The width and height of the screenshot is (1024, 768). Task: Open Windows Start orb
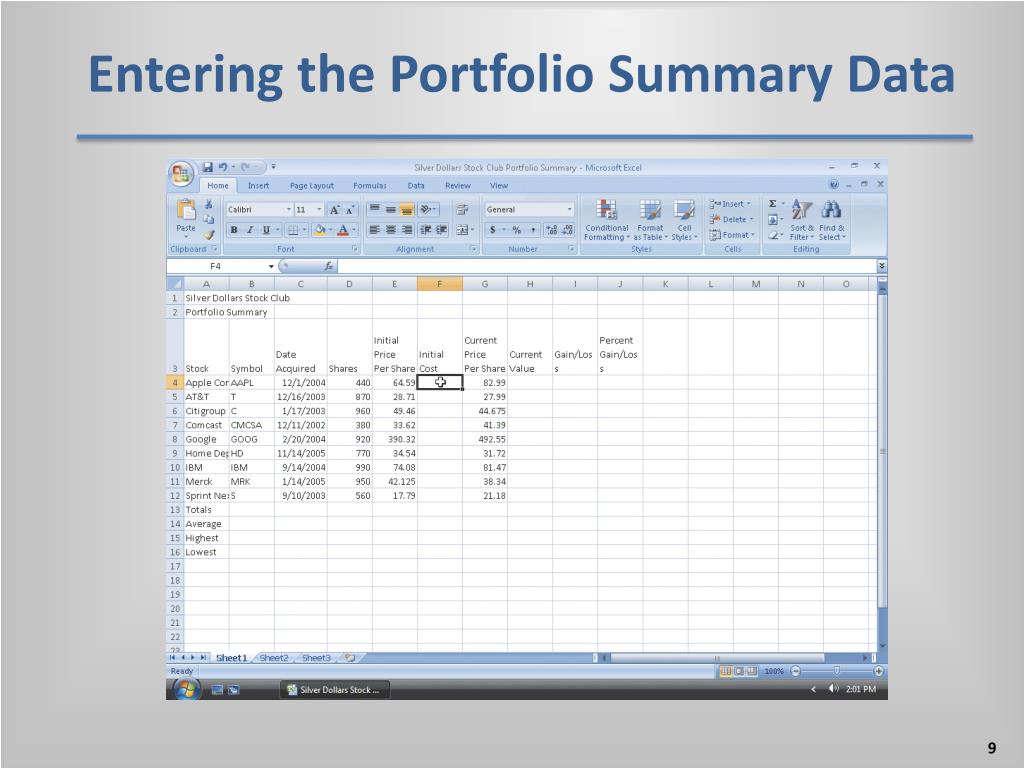click(186, 688)
